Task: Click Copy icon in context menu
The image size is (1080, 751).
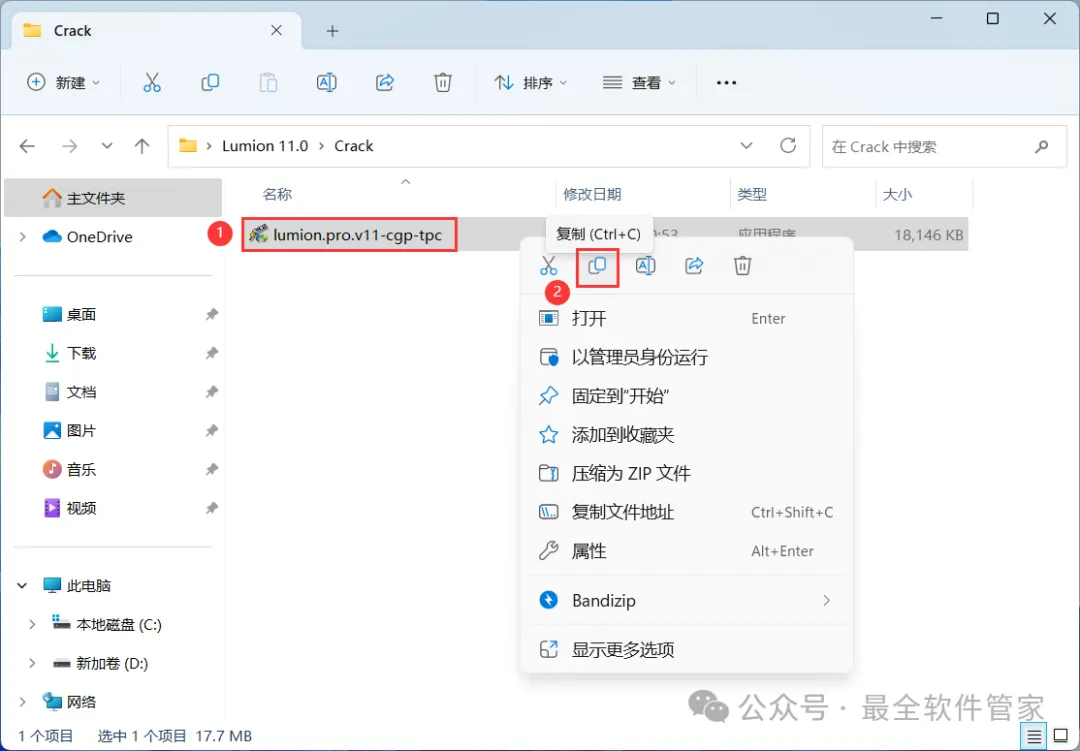Action: 597,265
